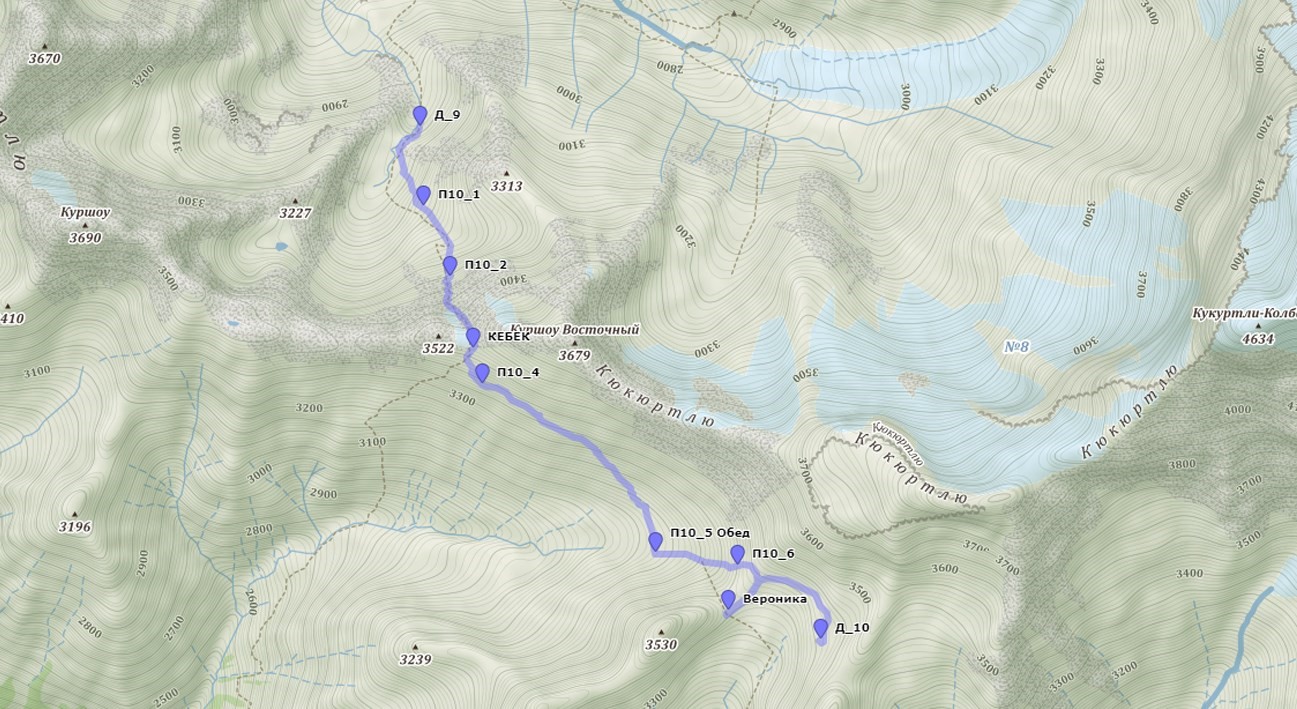Click the 3196 peak elevation label

pos(75,527)
